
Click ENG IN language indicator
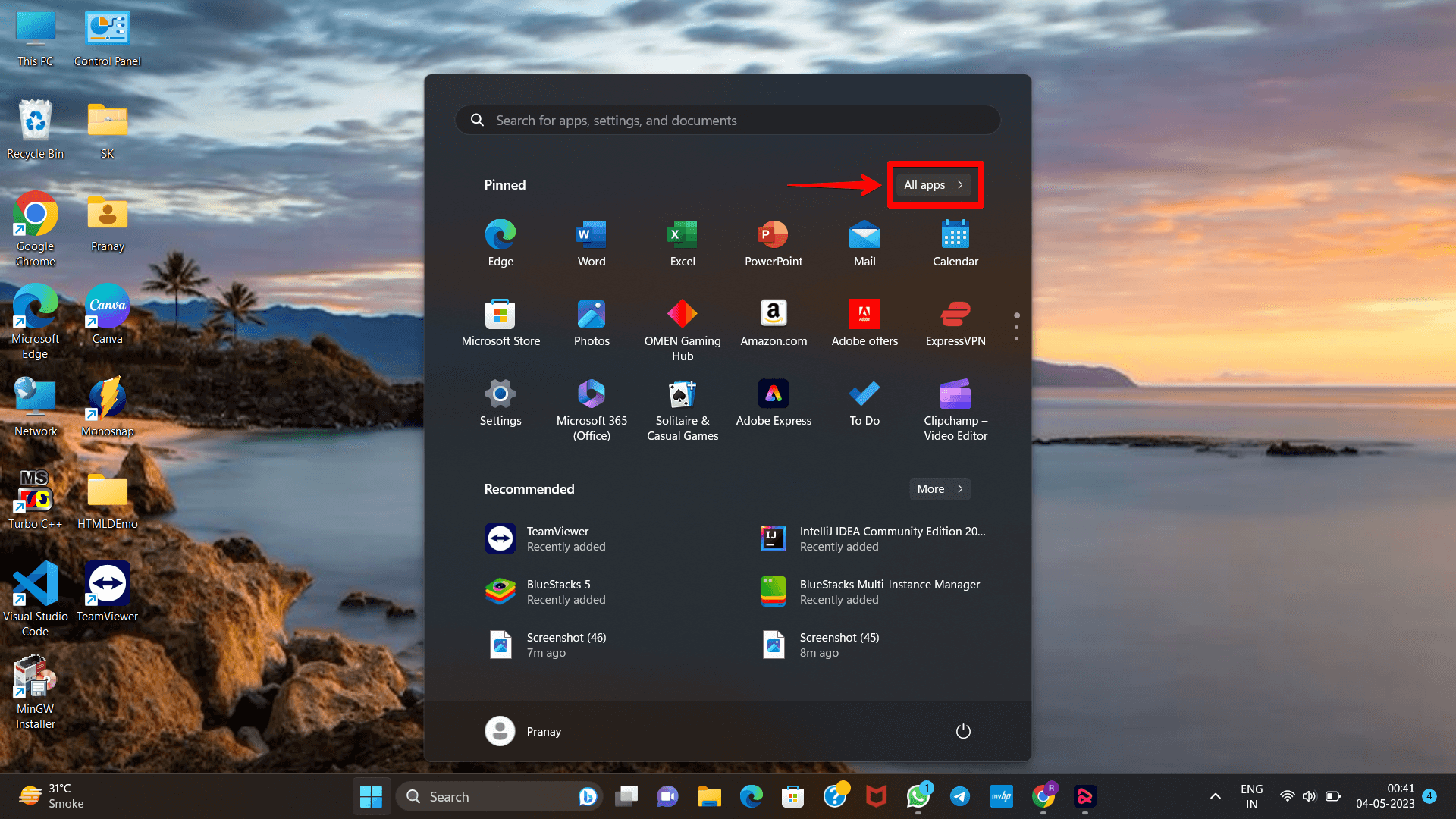tap(1251, 796)
